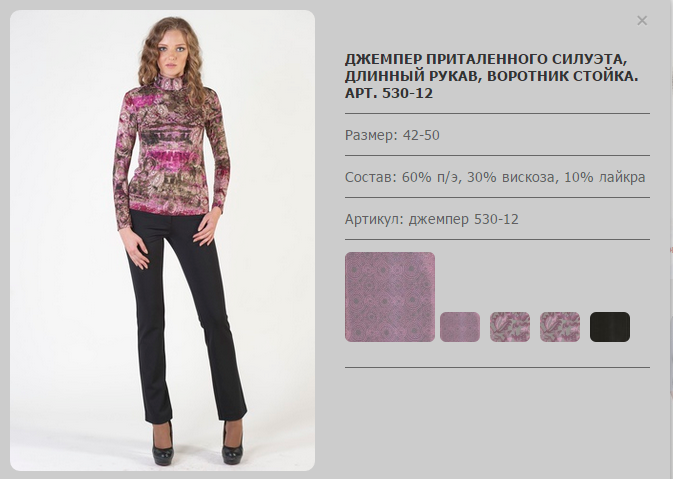Pick the first paisley fabric swatch
673x479 pixels.
click(x=510, y=327)
